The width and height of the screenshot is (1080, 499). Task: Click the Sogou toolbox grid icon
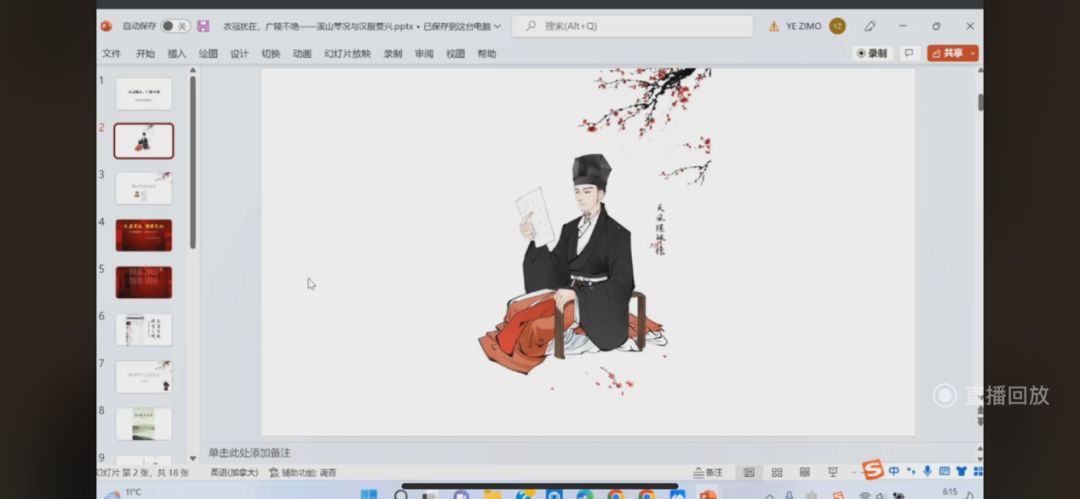coord(978,471)
